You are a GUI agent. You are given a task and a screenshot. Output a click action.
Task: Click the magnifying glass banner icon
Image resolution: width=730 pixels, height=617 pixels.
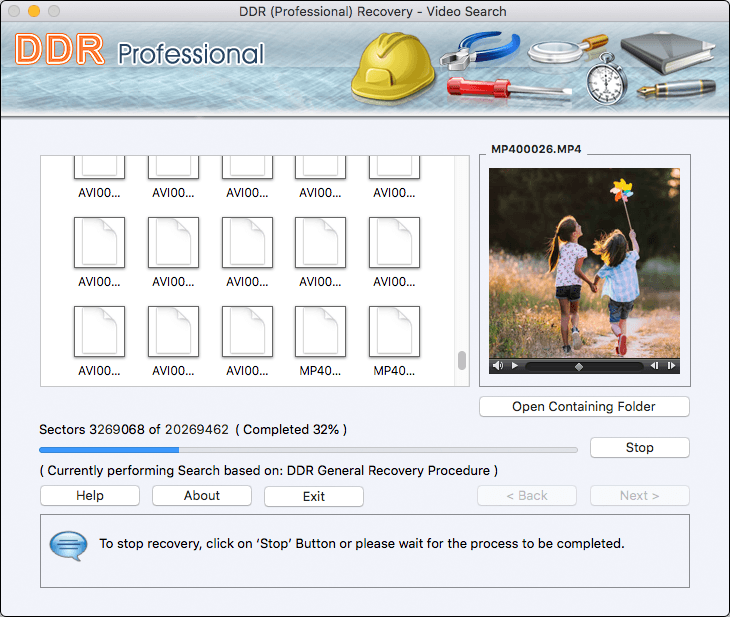(568, 49)
